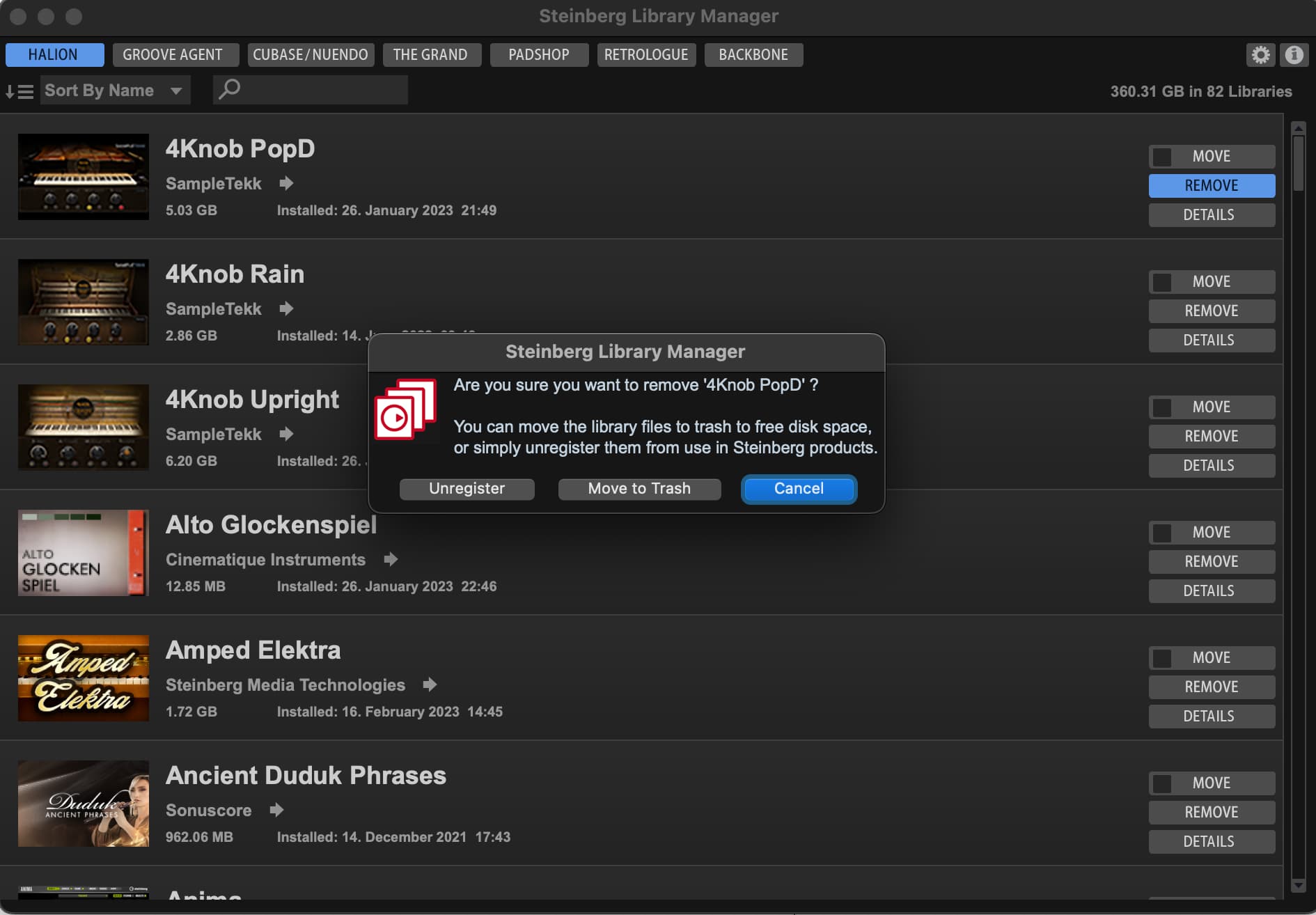Open SampleTekk link arrow for 4Knob Upright
Image resolution: width=1316 pixels, height=915 pixels.
(286, 434)
